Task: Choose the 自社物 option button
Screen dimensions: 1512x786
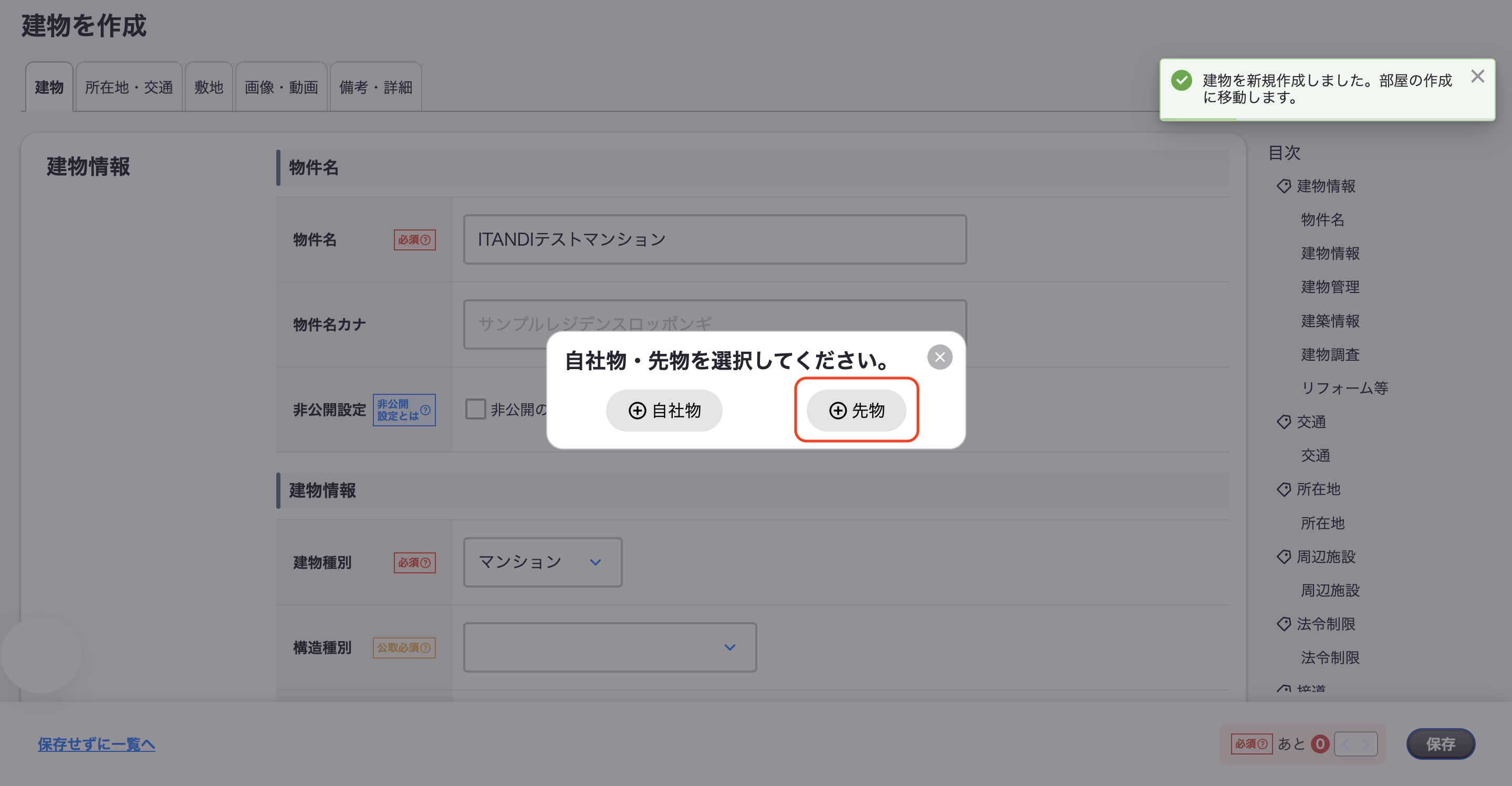Action: click(664, 410)
